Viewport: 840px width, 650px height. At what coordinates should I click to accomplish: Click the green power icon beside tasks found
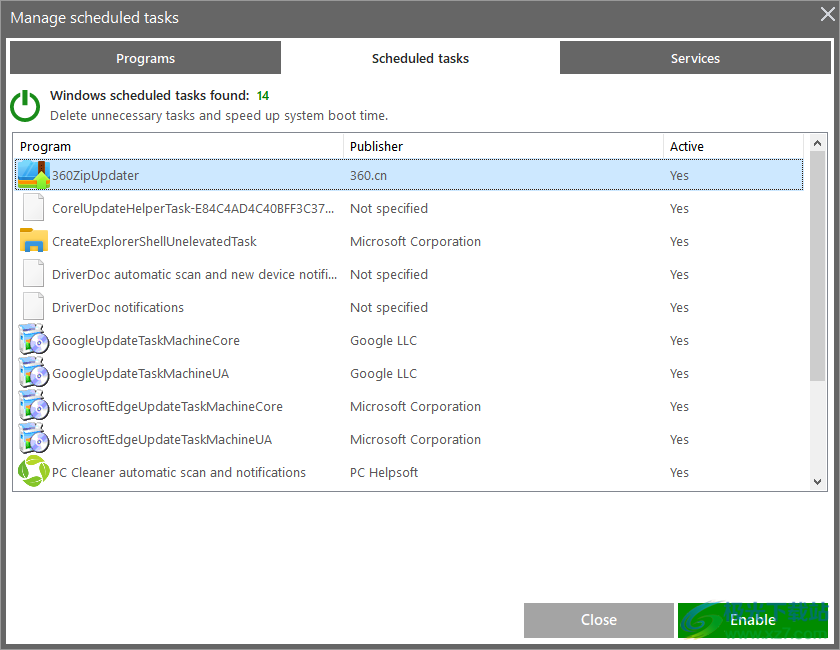click(25, 106)
